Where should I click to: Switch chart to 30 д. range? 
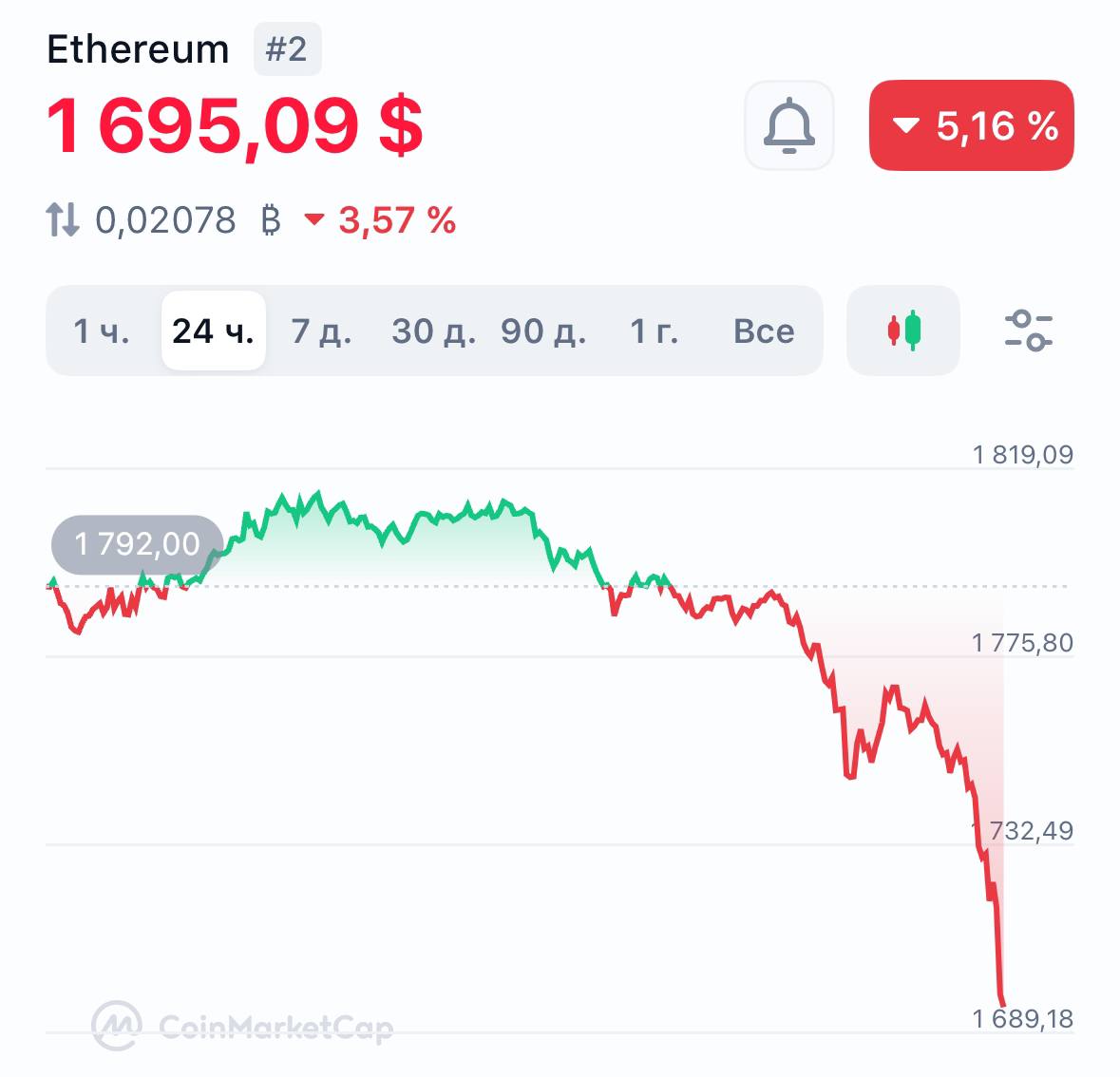pos(433,331)
